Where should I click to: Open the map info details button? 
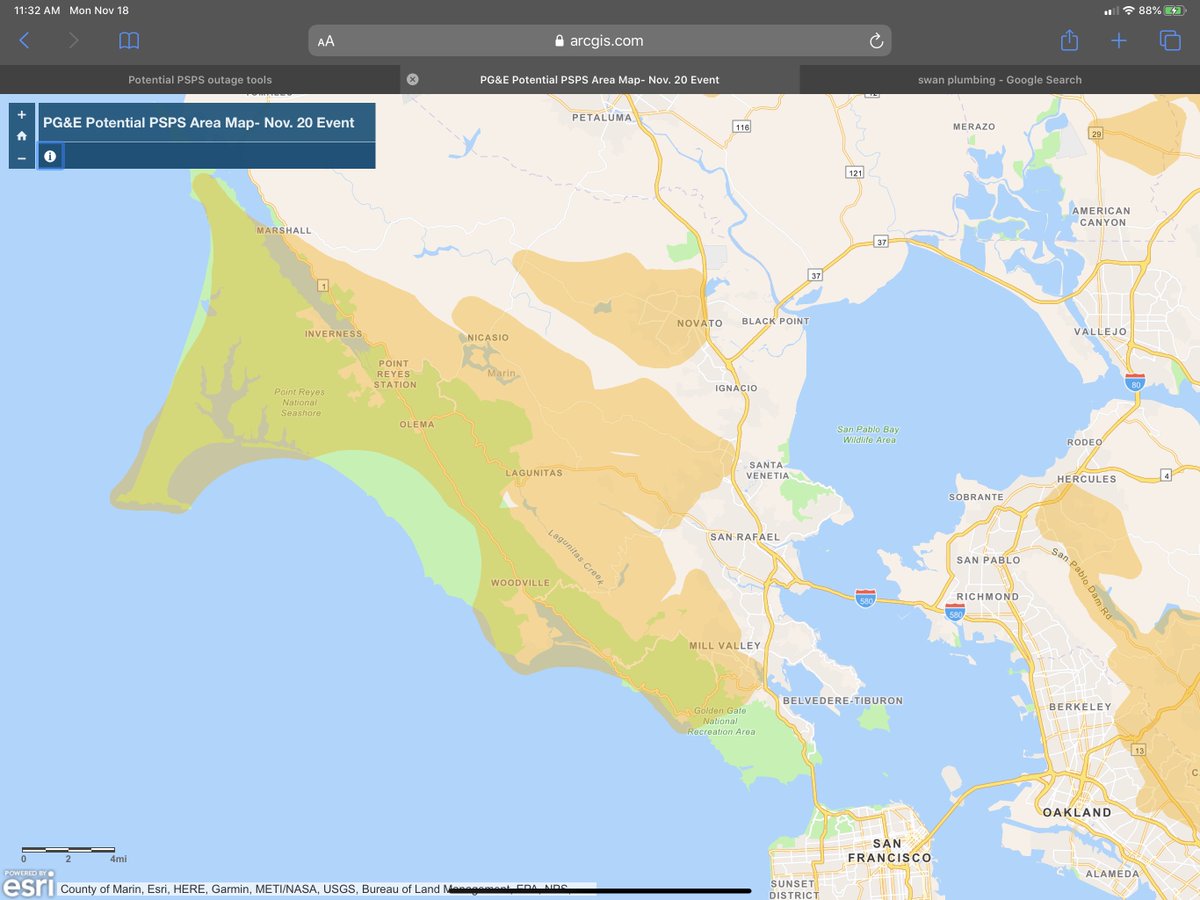pyautogui.click(x=50, y=156)
